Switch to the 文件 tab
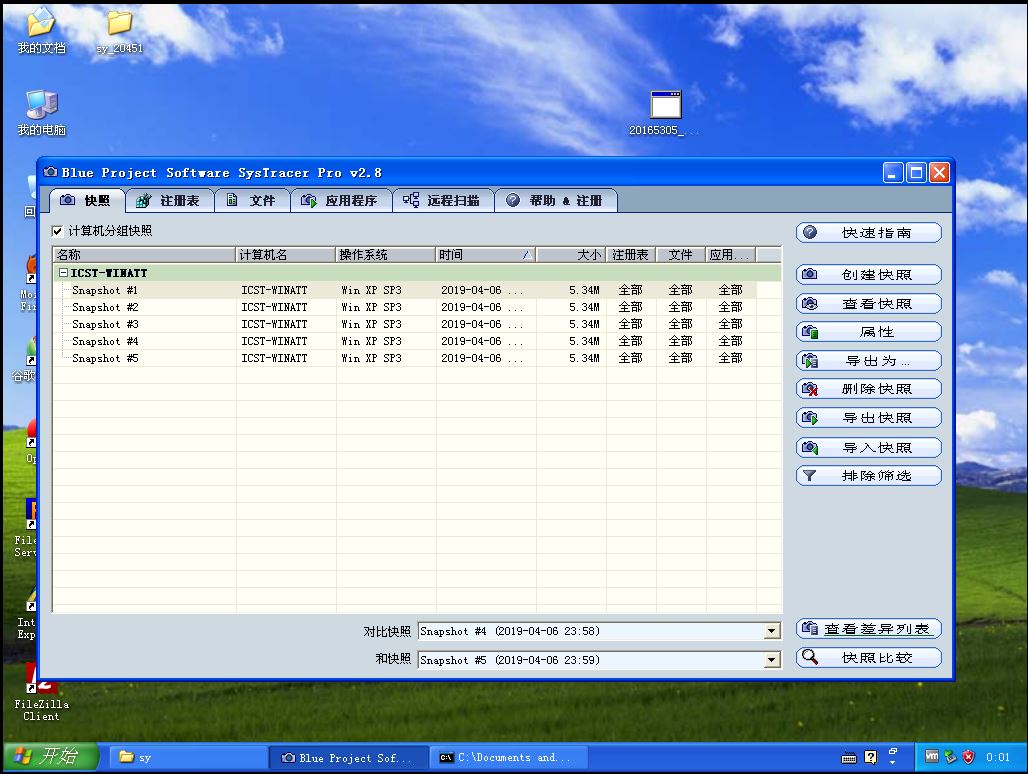This screenshot has height=774, width=1028. (x=252, y=201)
